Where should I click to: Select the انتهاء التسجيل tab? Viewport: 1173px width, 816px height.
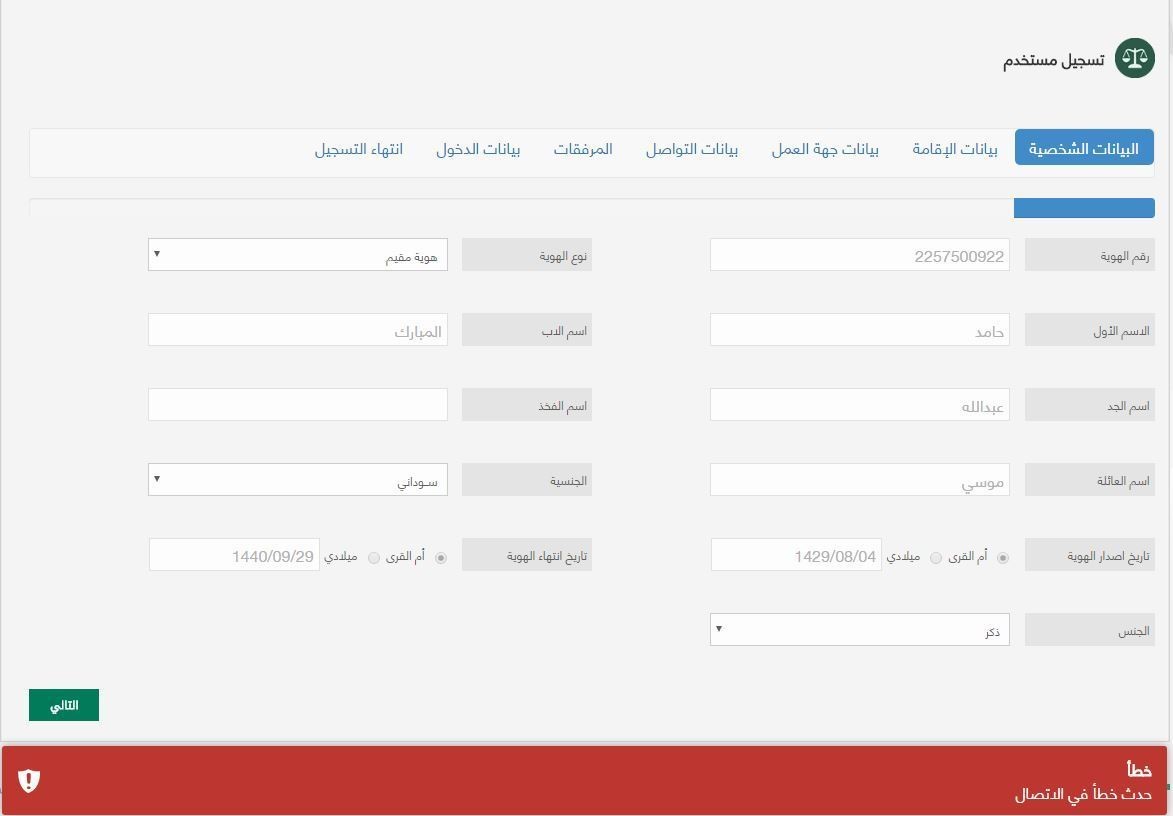(359, 149)
